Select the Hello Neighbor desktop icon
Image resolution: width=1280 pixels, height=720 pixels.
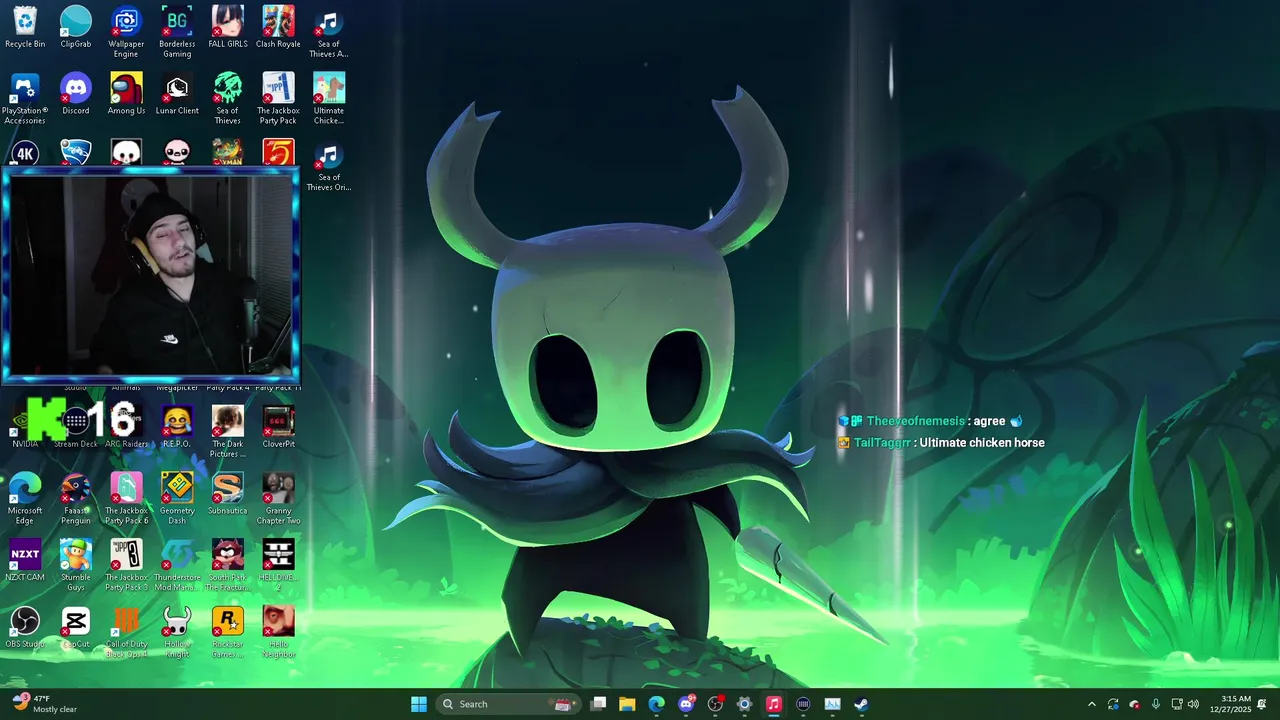coord(278,633)
